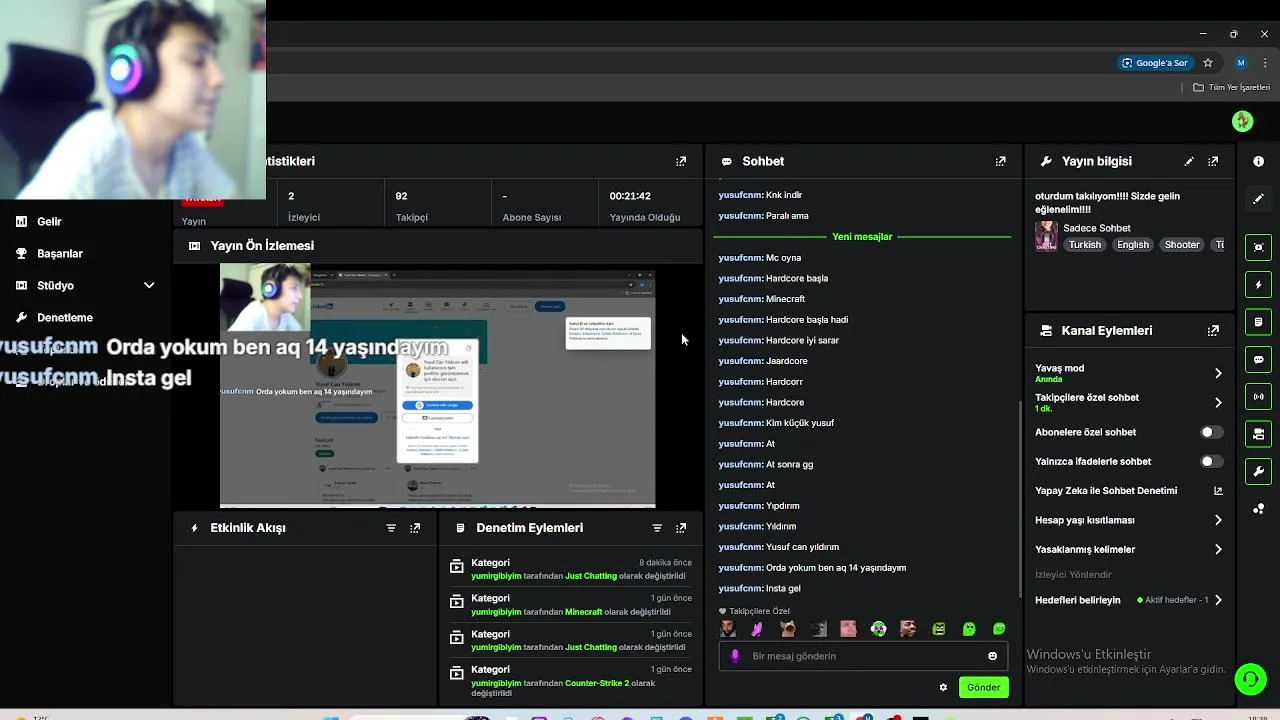Click the 'Kim küçük yusuf' chat message
The width and height of the screenshot is (1280, 720).
800,423
